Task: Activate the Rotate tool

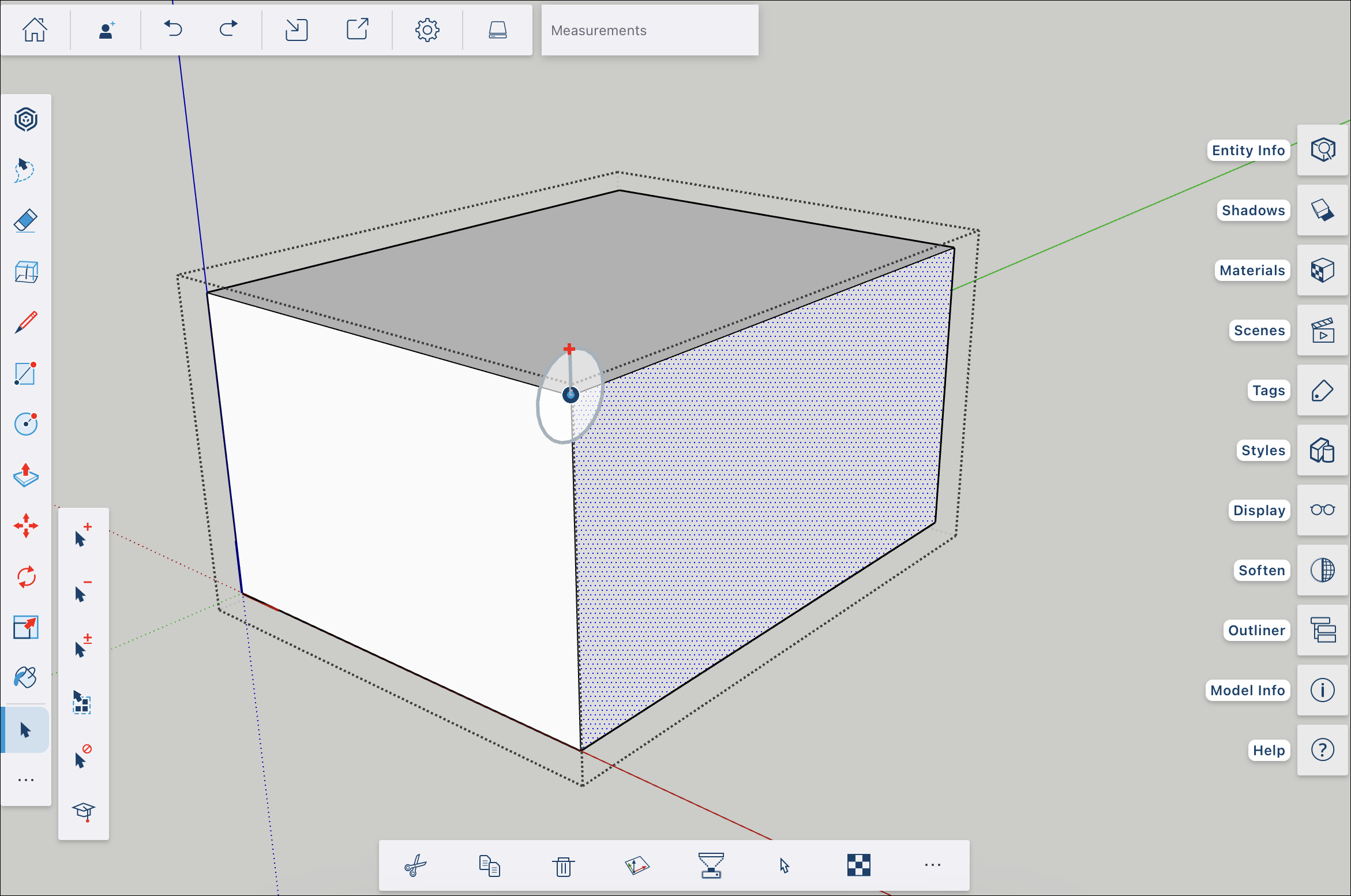Action: (25, 576)
